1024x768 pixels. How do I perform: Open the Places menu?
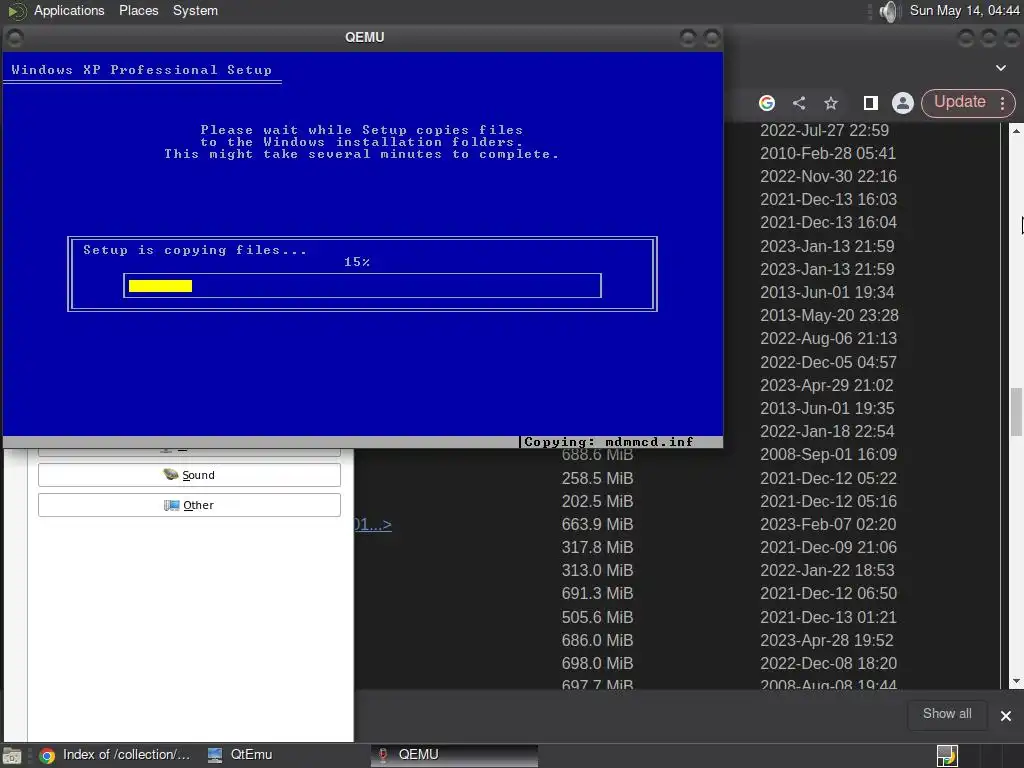point(138,10)
